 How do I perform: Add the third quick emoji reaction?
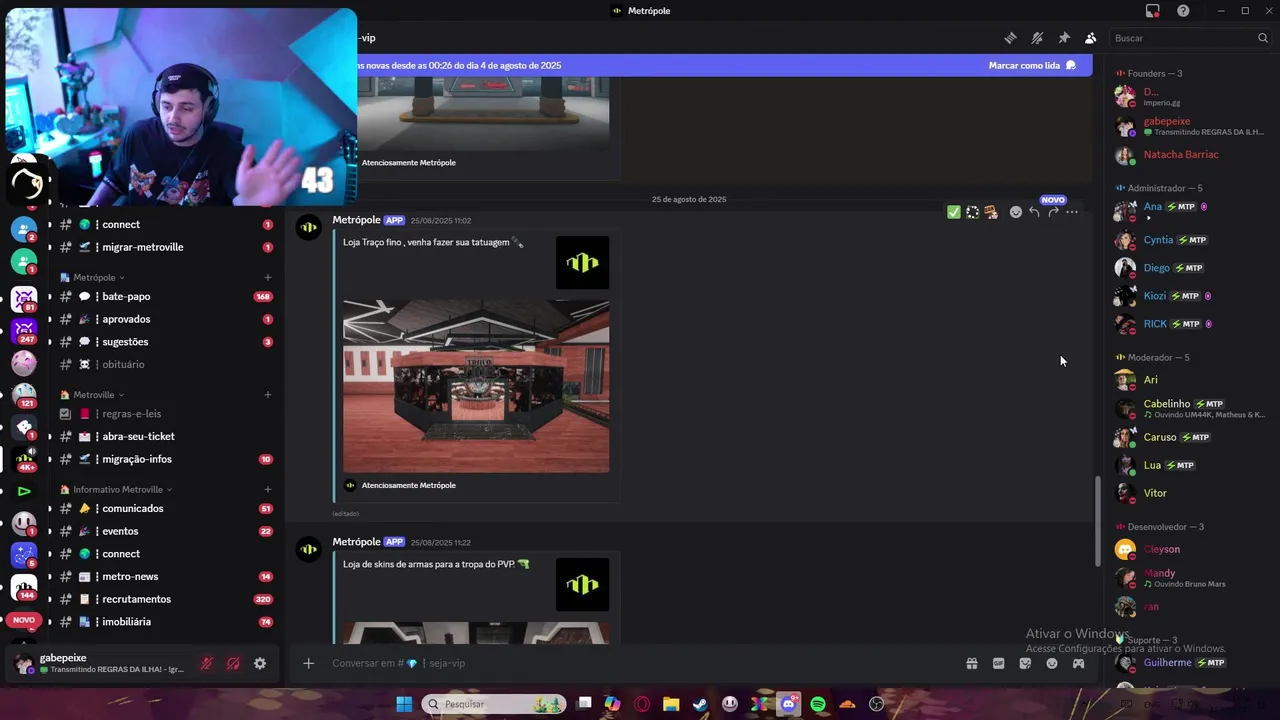(x=991, y=212)
